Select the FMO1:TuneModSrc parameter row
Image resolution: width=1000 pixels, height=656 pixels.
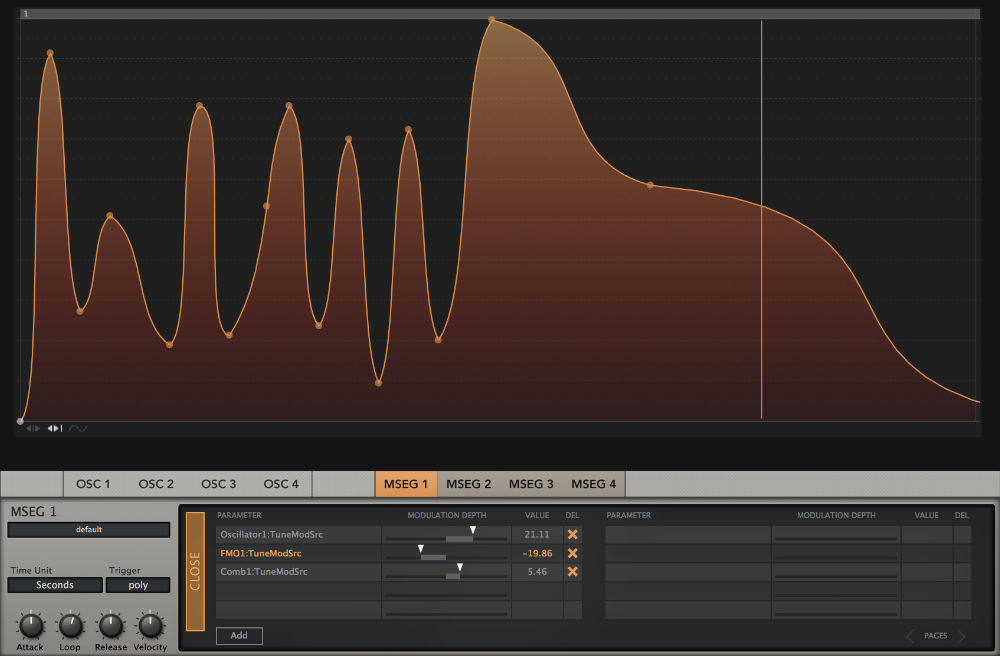pos(298,553)
